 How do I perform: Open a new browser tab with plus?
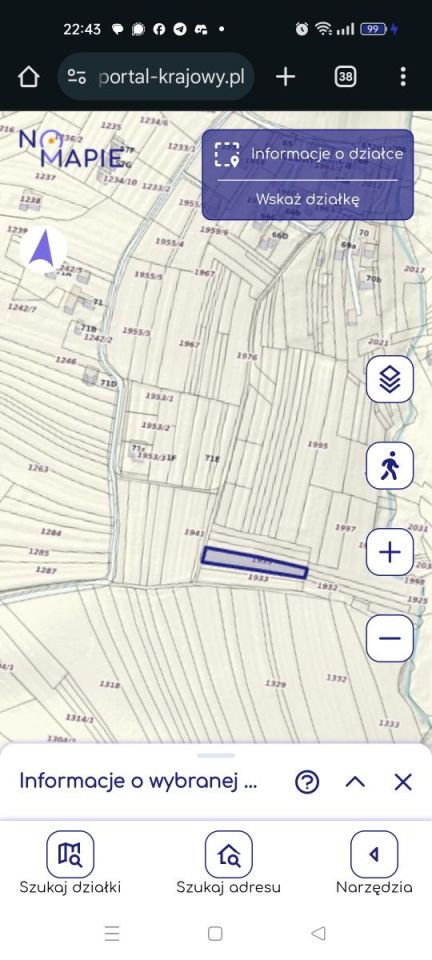[285, 77]
